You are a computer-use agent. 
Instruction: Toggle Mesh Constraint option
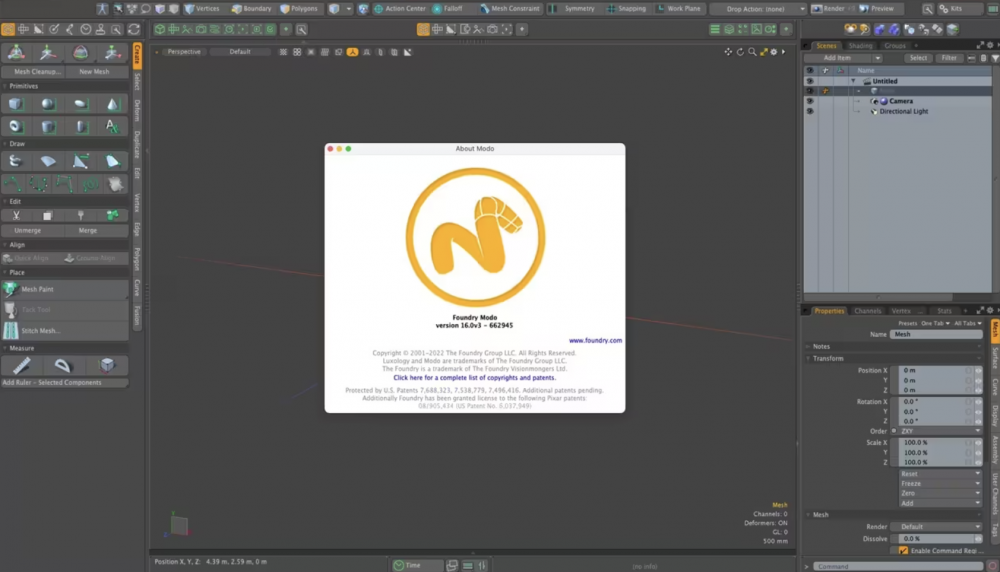pyautogui.click(x=509, y=9)
